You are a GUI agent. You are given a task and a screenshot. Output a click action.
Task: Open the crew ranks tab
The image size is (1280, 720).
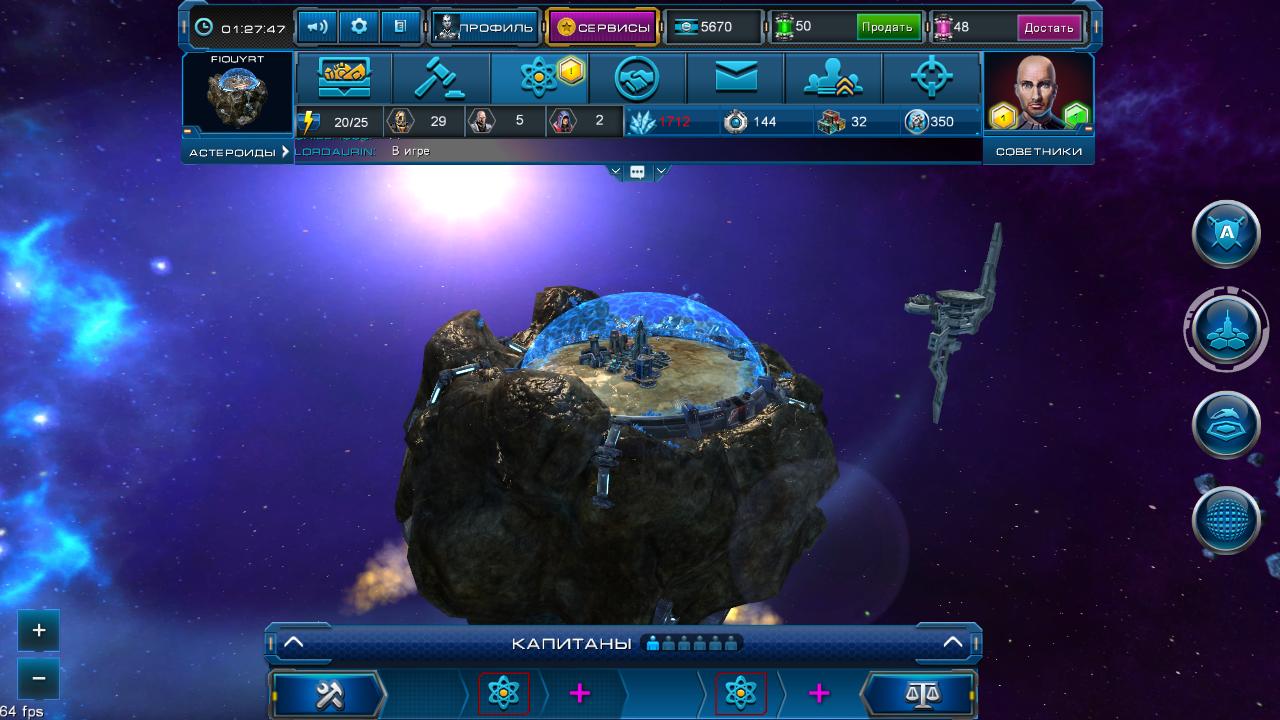coord(833,78)
